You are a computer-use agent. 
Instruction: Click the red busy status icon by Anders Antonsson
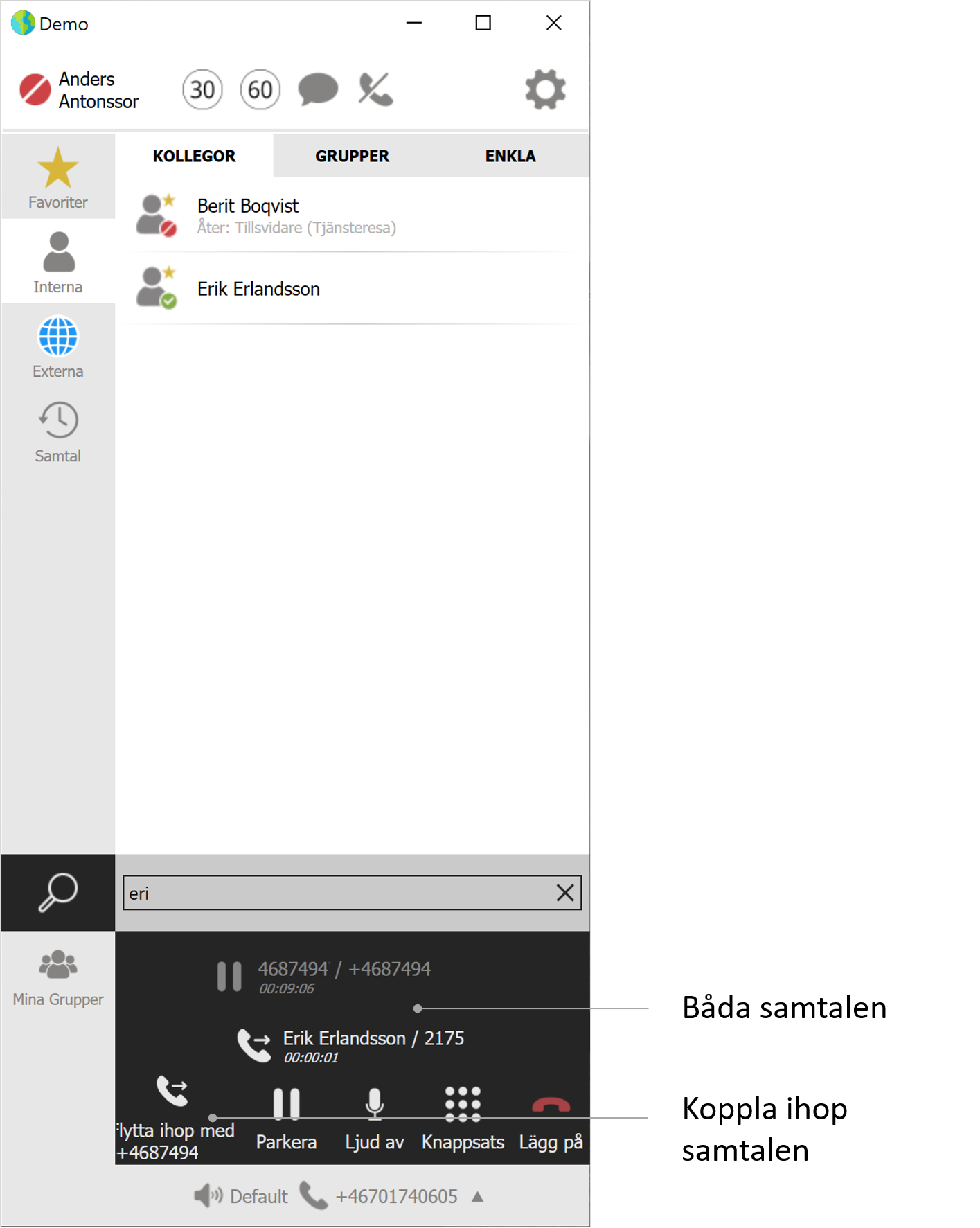click(x=35, y=90)
